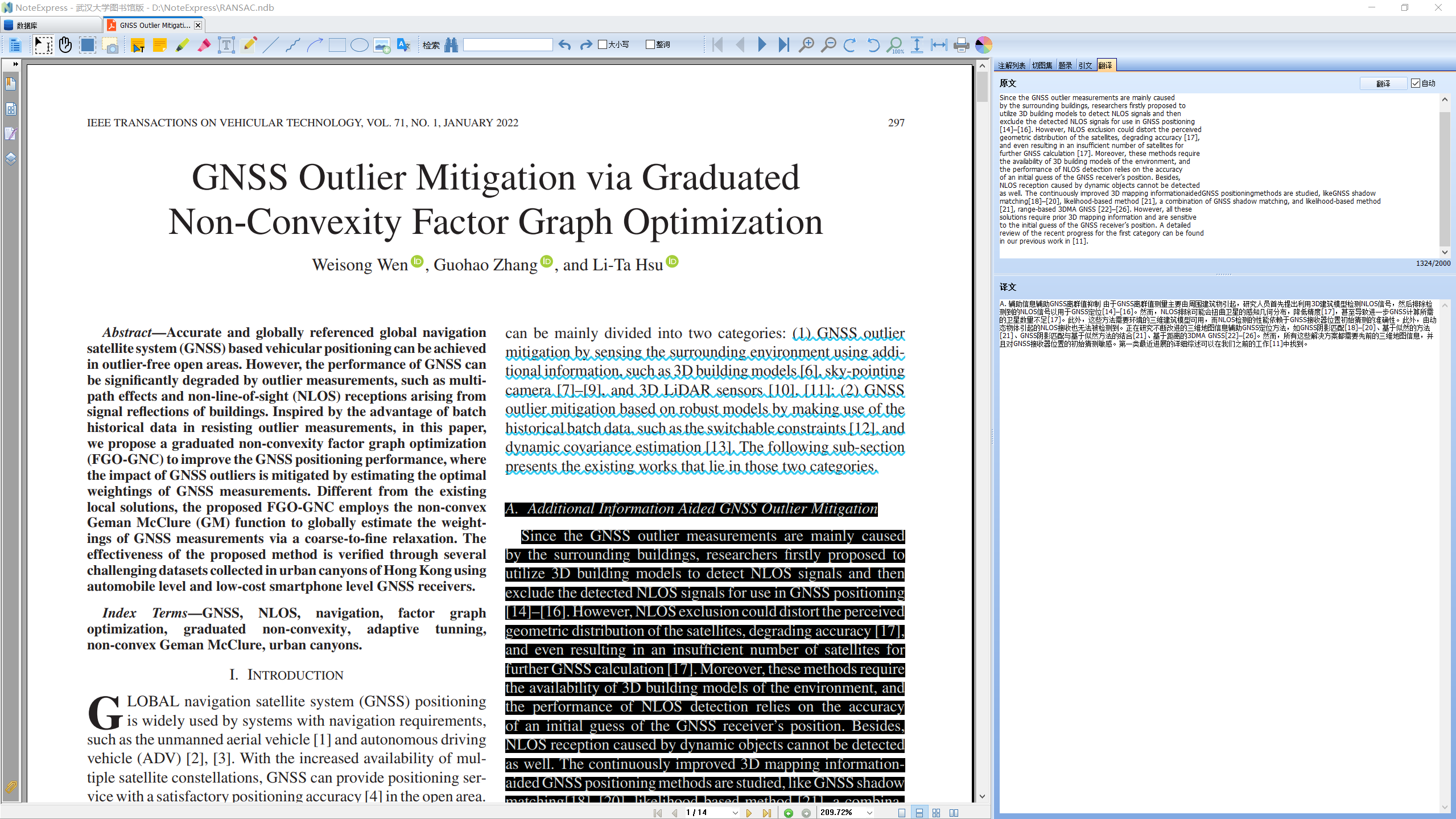Choose the green highlighter tool

(182, 45)
